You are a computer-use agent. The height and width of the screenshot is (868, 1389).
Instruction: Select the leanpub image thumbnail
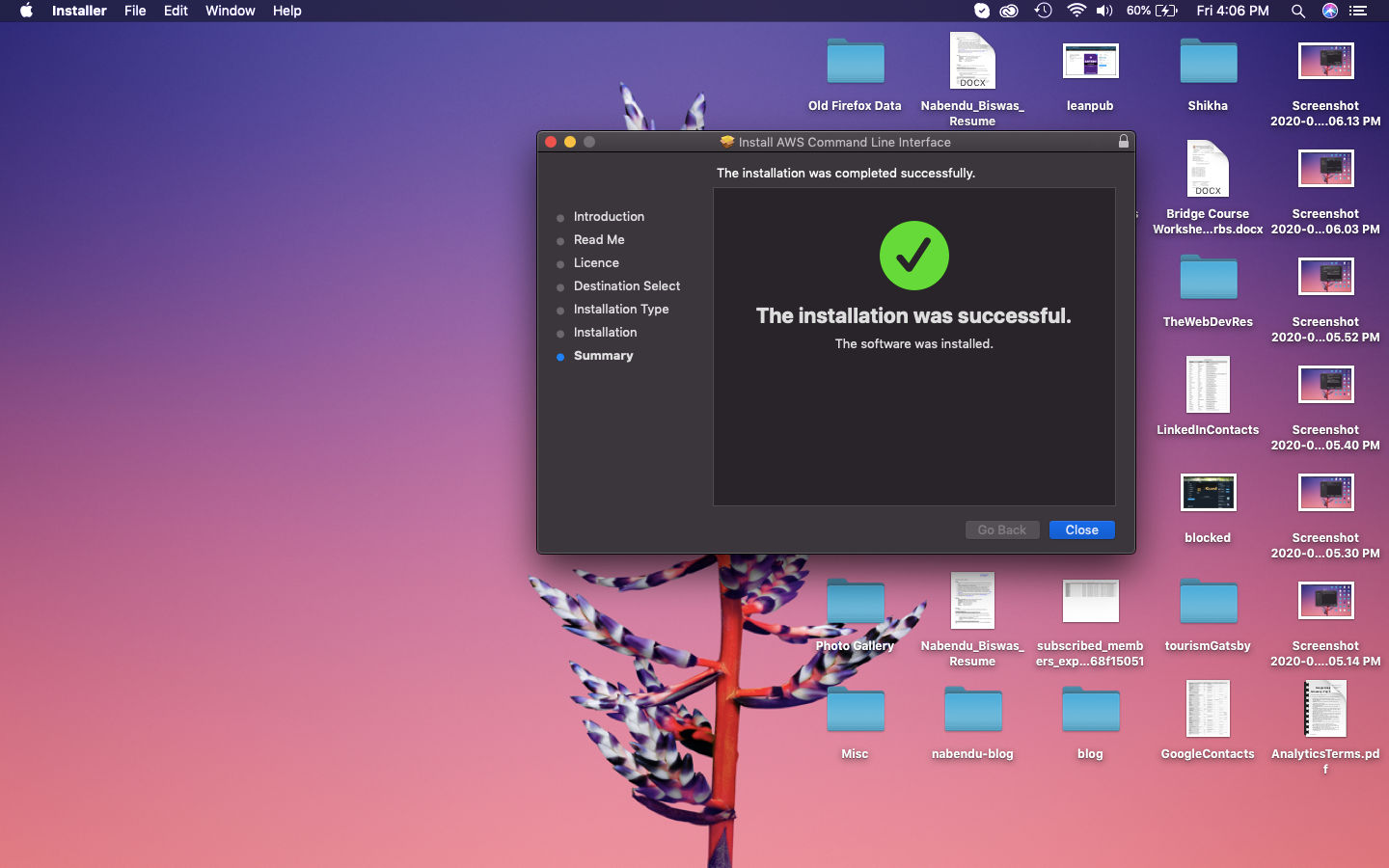pyautogui.click(x=1090, y=61)
